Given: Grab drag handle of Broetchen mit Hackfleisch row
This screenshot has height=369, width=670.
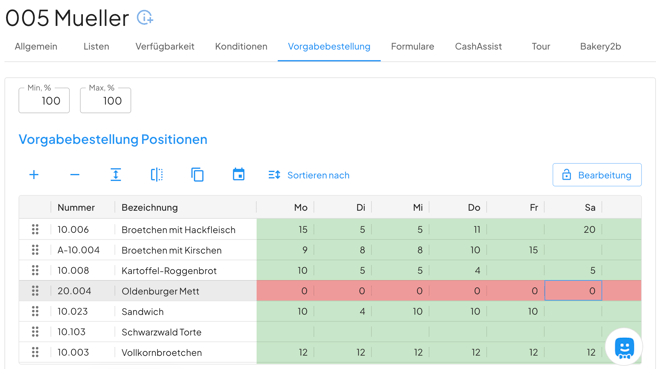Looking at the screenshot, I should click(x=35, y=229).
